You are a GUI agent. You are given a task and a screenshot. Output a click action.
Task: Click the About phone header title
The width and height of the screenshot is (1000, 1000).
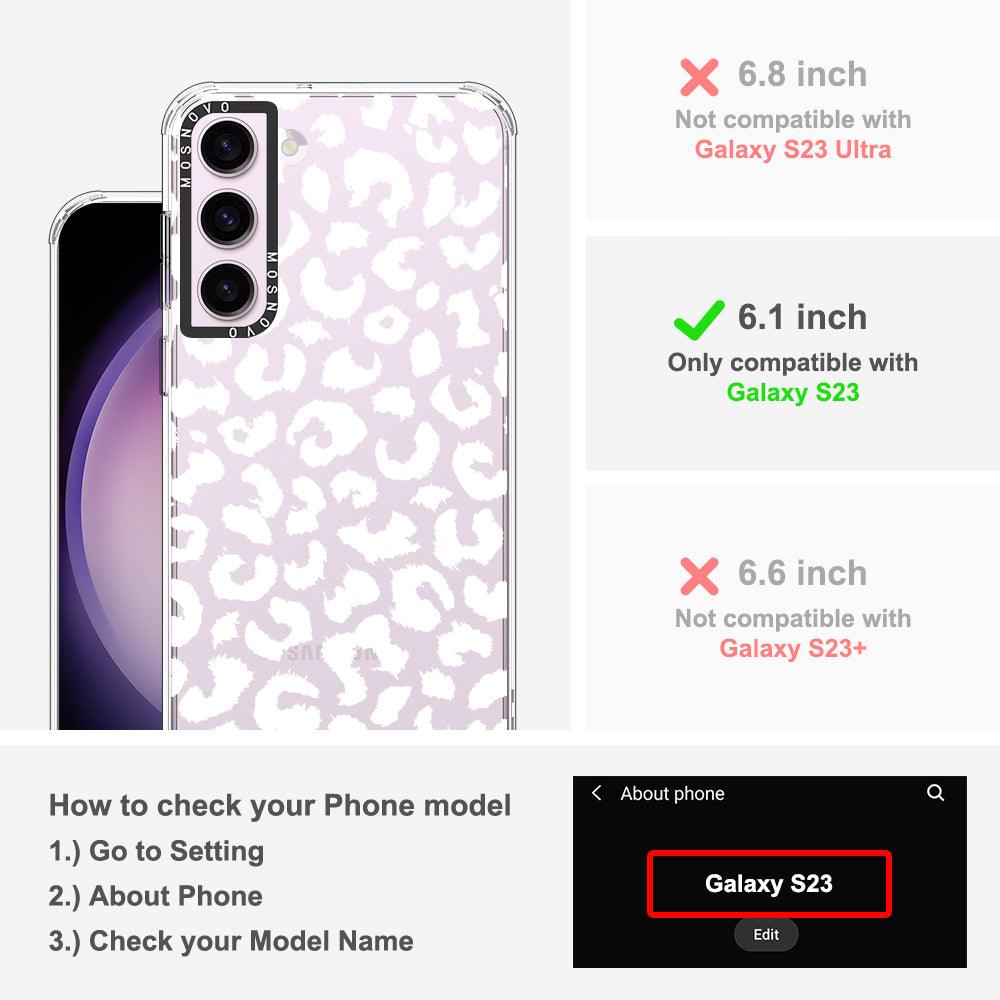[672, 793]
